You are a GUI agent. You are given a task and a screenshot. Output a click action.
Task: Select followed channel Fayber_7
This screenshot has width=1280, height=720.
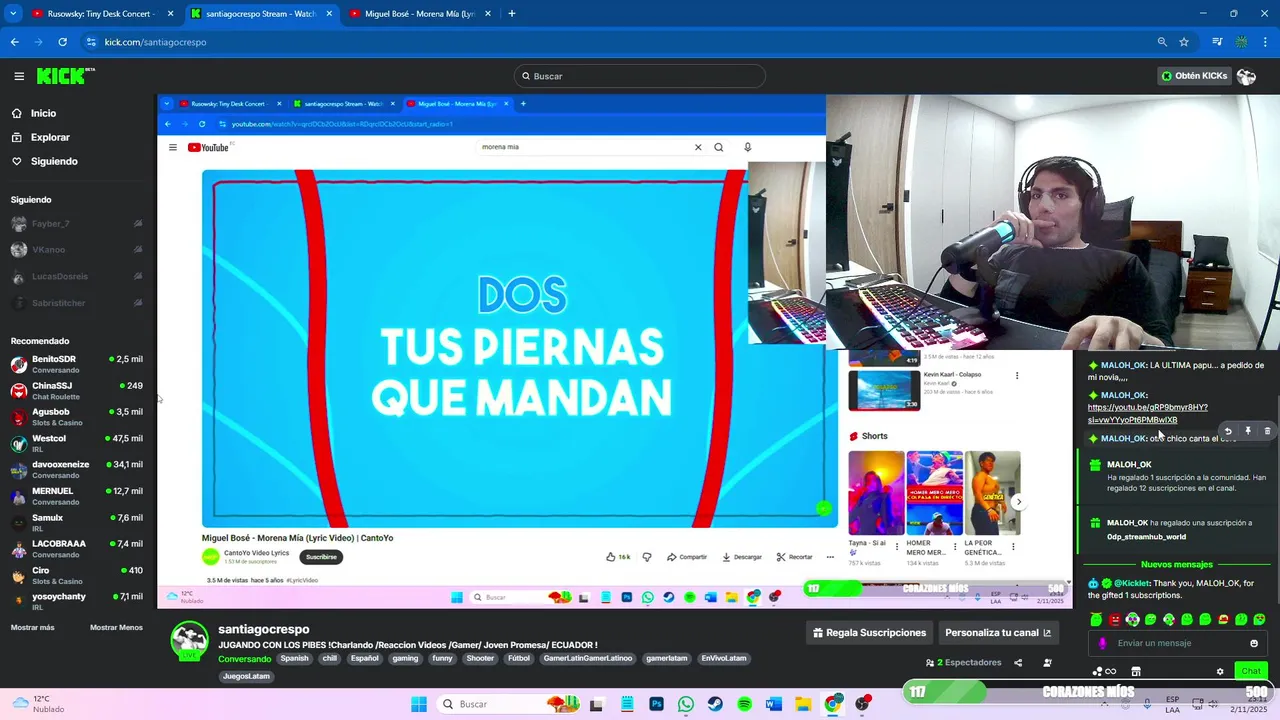click(77, 224)
